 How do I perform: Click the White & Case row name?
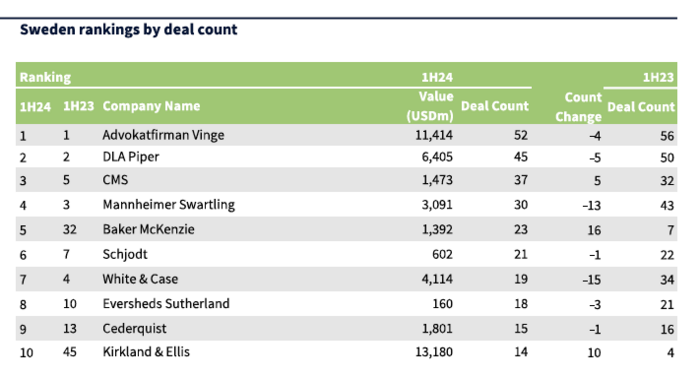tap(140, 279)
